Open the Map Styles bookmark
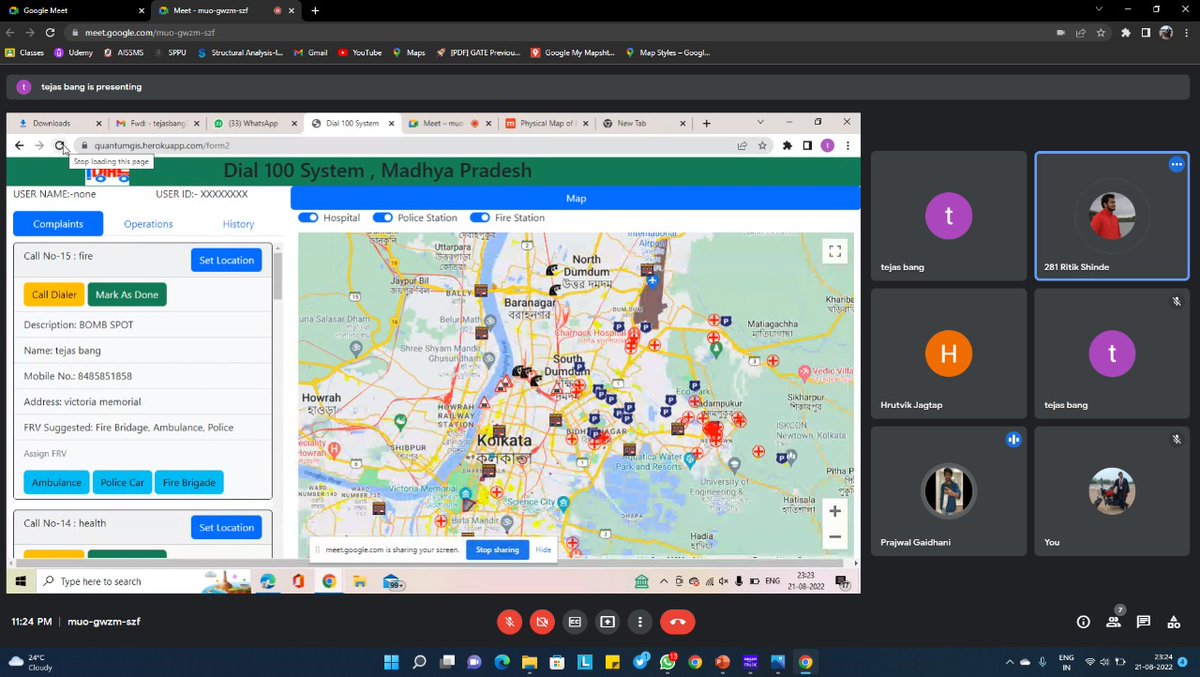The image size is (1200, 677). 668,52
